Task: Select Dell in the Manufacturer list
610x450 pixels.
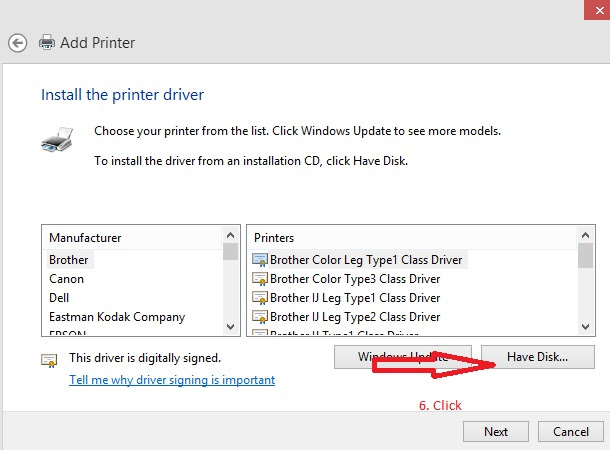Action: (x=59, y=298)
